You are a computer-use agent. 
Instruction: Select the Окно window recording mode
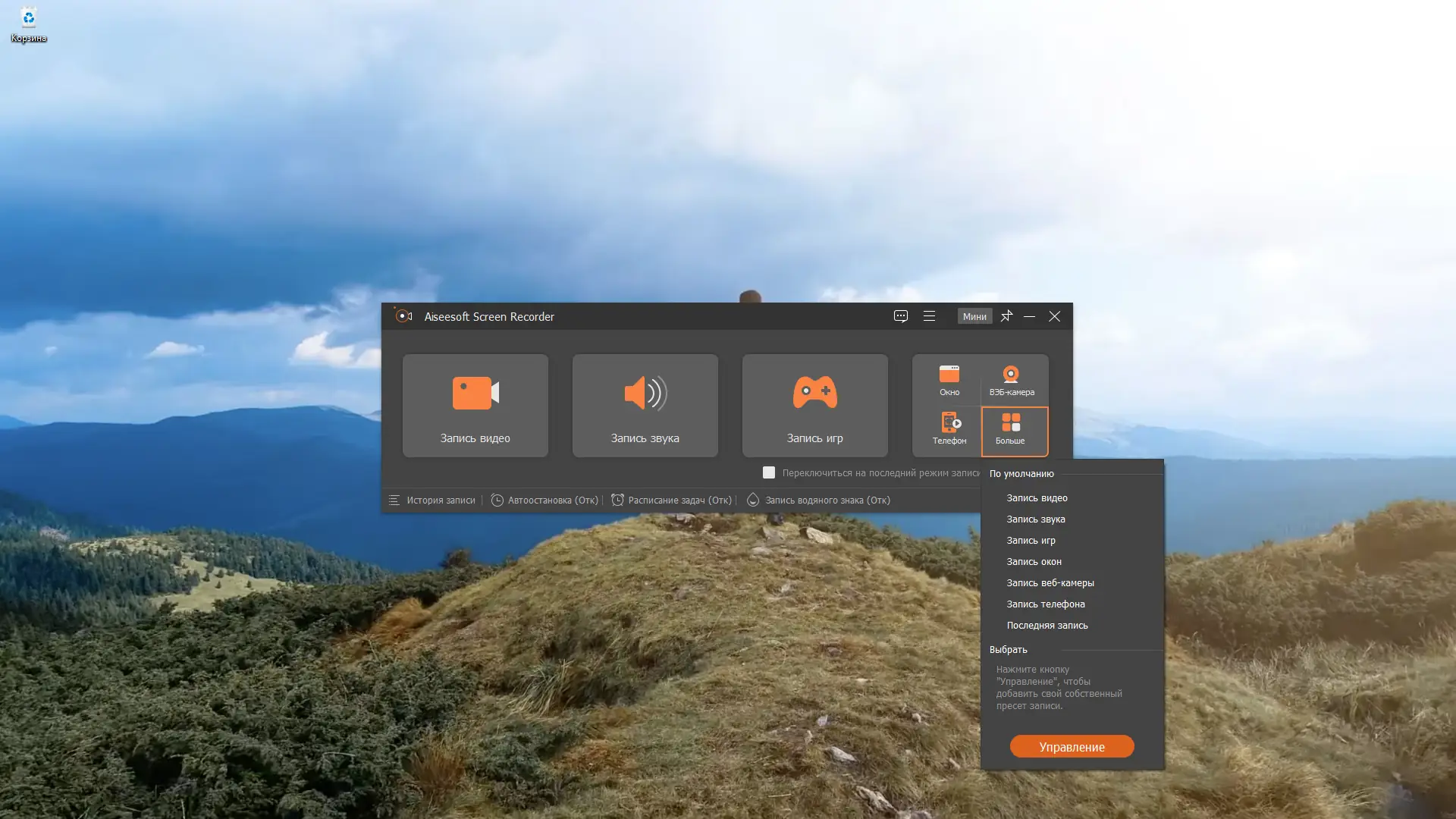(949, 380)
